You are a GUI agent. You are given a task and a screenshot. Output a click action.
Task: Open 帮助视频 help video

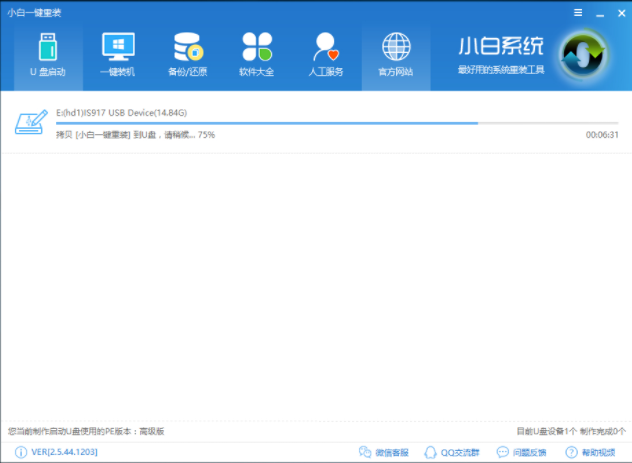(x=591, y=452)
